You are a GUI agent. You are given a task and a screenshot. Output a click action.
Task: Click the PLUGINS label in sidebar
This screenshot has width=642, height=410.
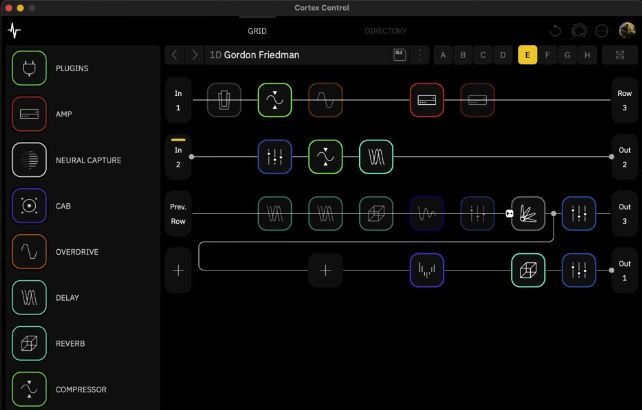pyautogui.click(x=72, y=68)
